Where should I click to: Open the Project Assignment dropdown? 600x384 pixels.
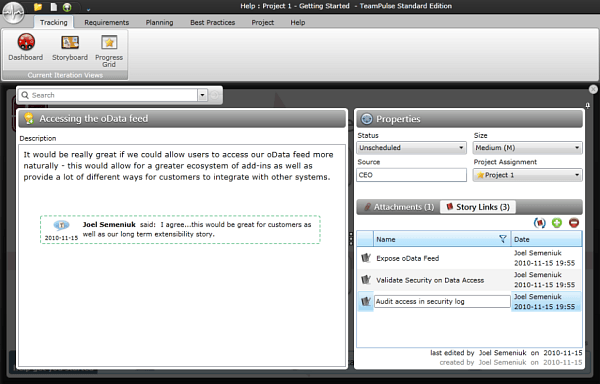(x=528, y=175)
